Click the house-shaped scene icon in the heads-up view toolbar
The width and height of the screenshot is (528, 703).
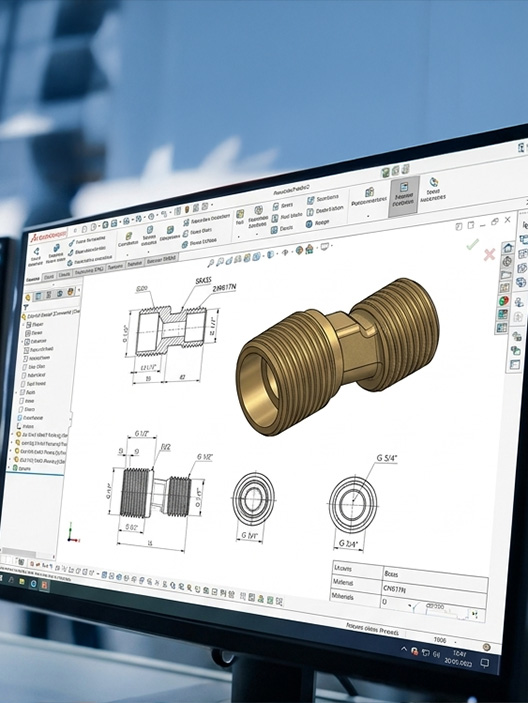point(309,249)
